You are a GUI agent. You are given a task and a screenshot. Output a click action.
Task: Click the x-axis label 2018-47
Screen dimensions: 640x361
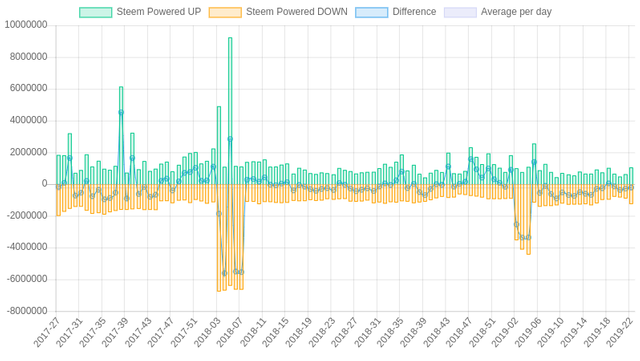459,332
